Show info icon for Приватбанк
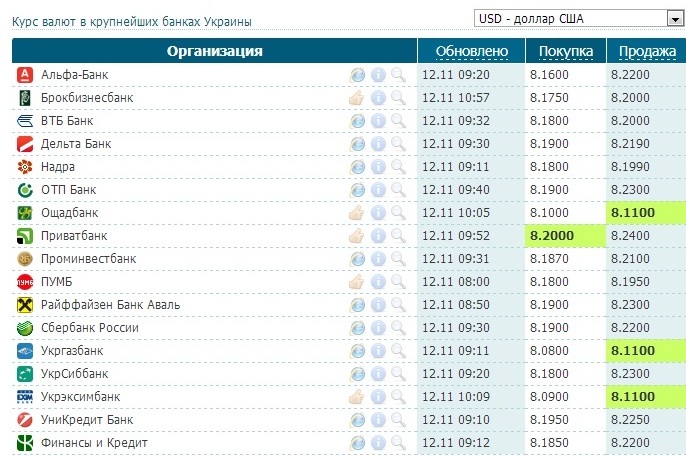The width and height of the screenshot is (686, 456). (x=378, y=235)
